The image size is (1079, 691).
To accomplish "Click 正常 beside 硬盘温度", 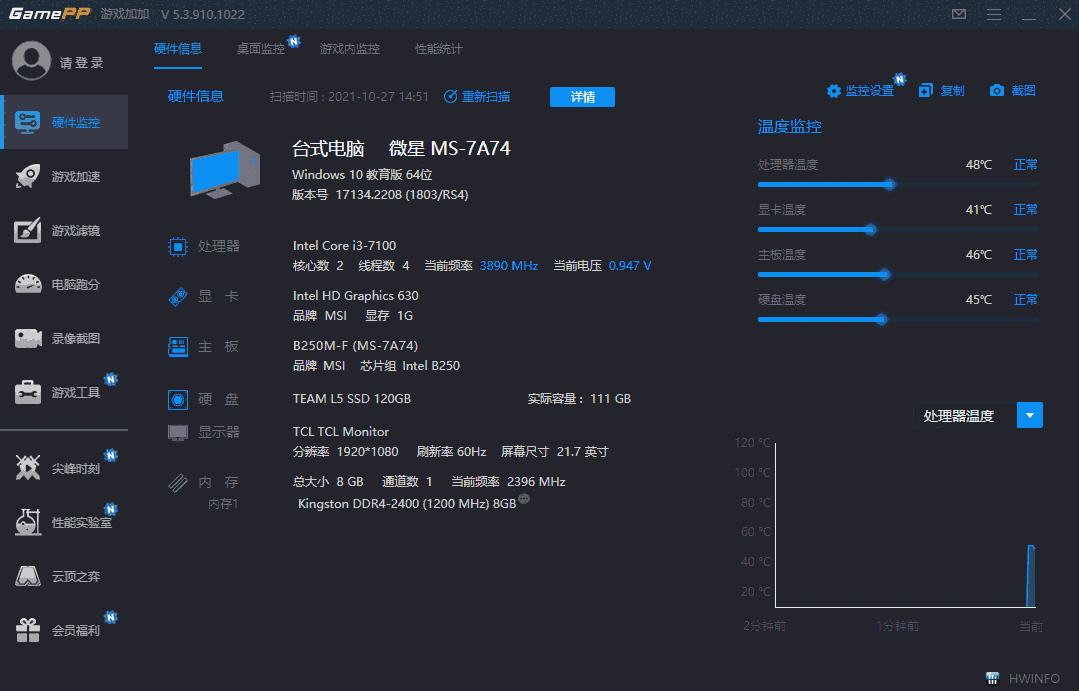I will [1025, 299].
